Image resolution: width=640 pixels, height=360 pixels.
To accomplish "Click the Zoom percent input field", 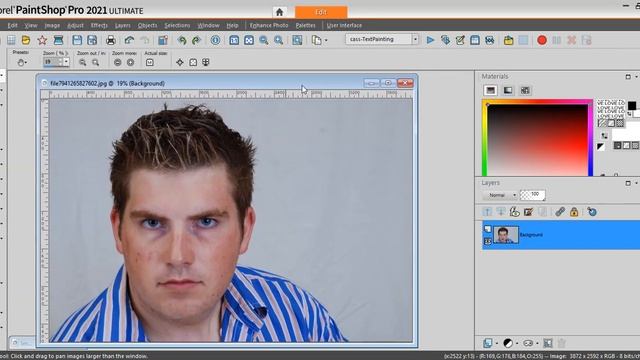I will pyautogui.click(x=52, y=62).
